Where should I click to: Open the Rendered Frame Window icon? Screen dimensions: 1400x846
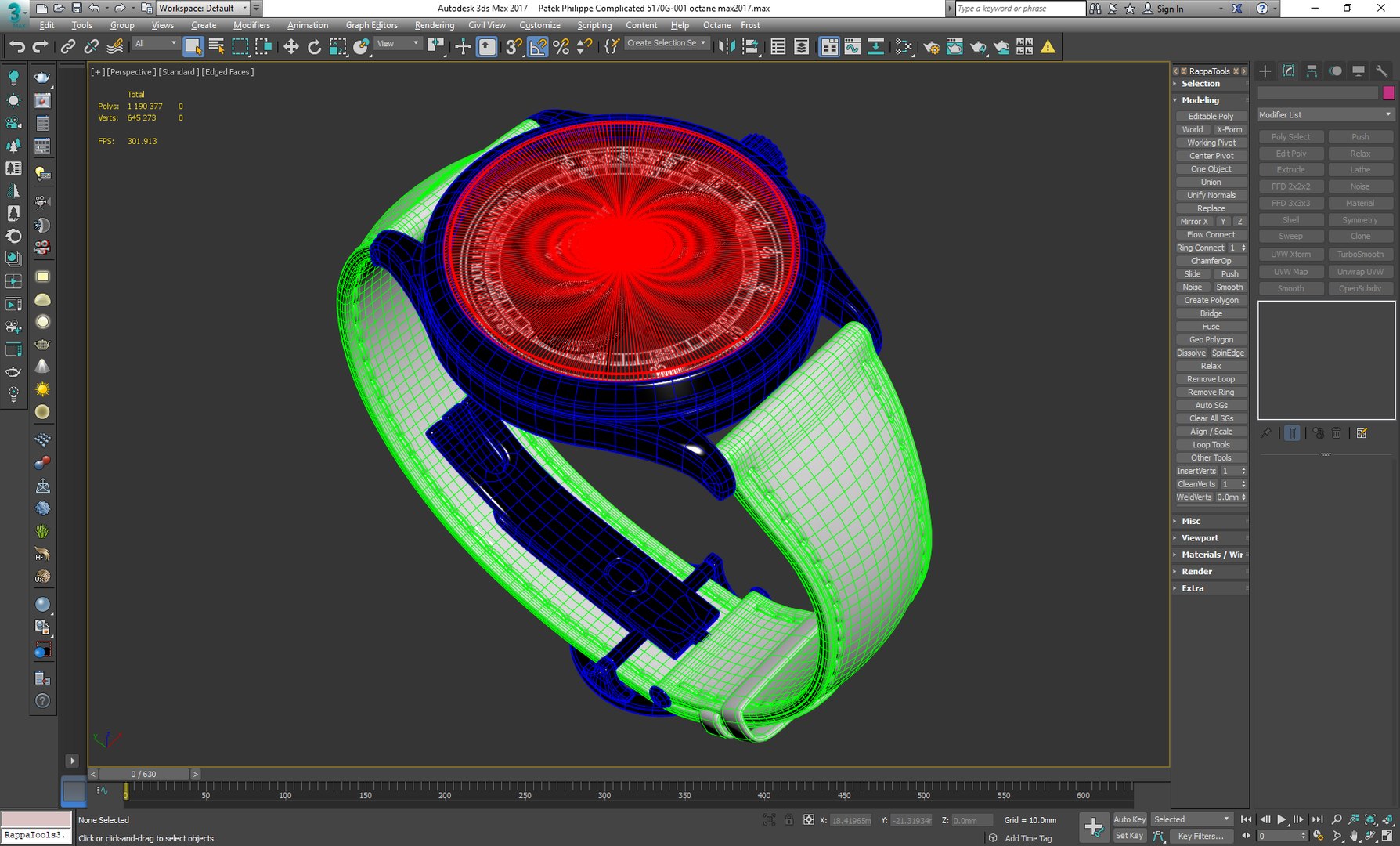(x=954, y=47)
